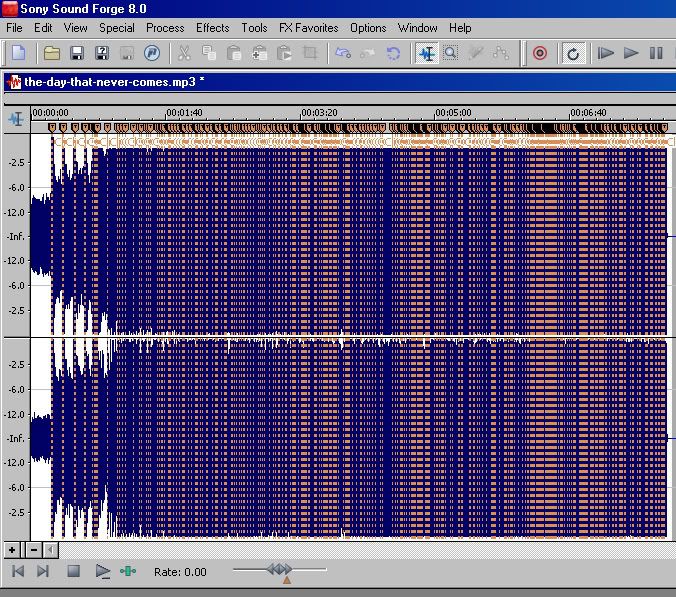Click data window waveform icon in title
The height and width of the screenshot is (597, 676).
pos(14,82)
